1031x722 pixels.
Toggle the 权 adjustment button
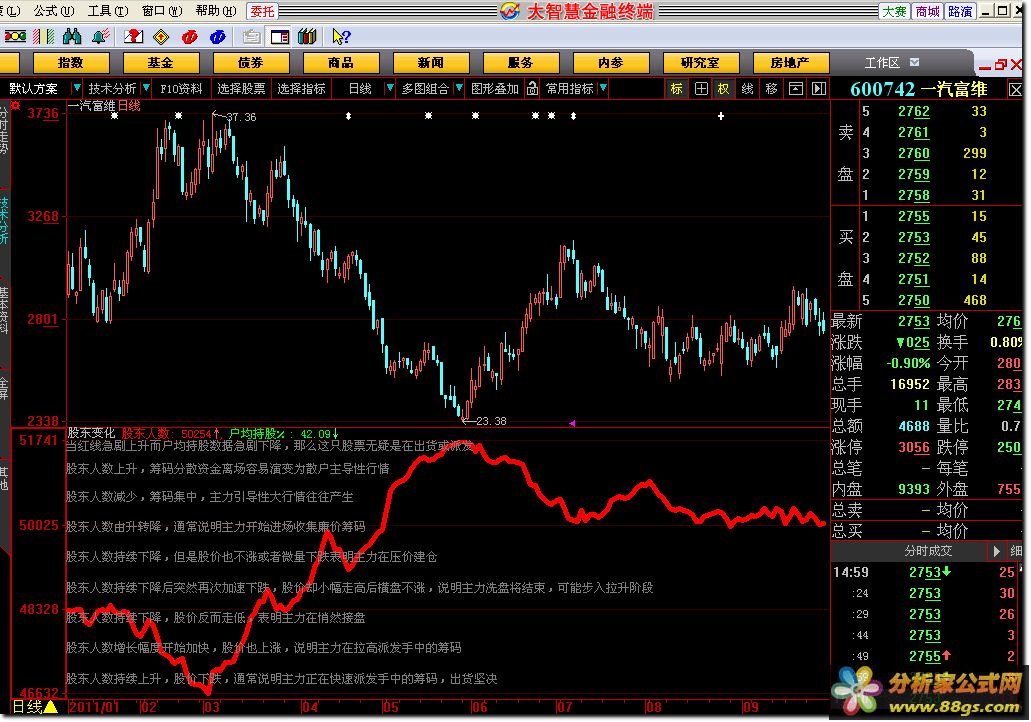[723, 88]
